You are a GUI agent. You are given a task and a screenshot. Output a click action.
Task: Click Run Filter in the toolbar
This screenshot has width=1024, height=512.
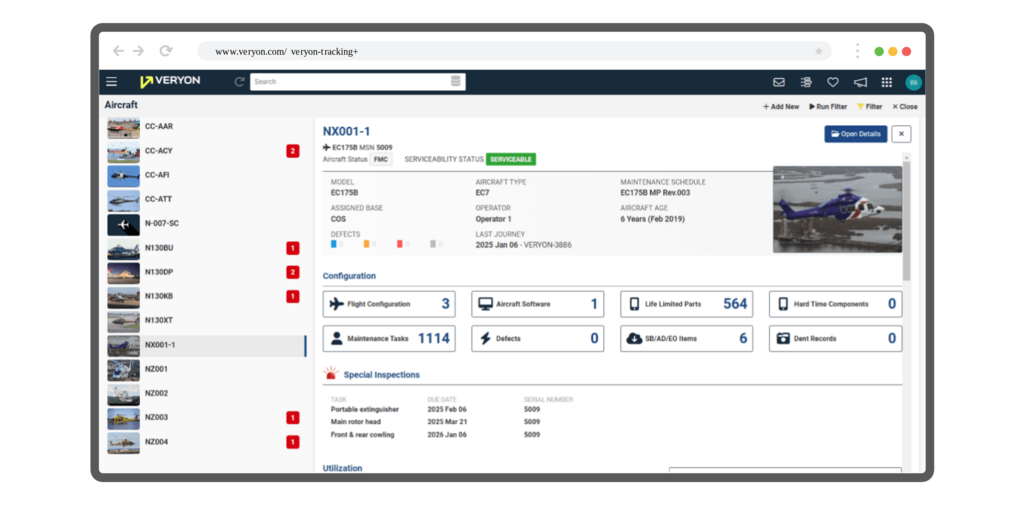pos(828,106)
